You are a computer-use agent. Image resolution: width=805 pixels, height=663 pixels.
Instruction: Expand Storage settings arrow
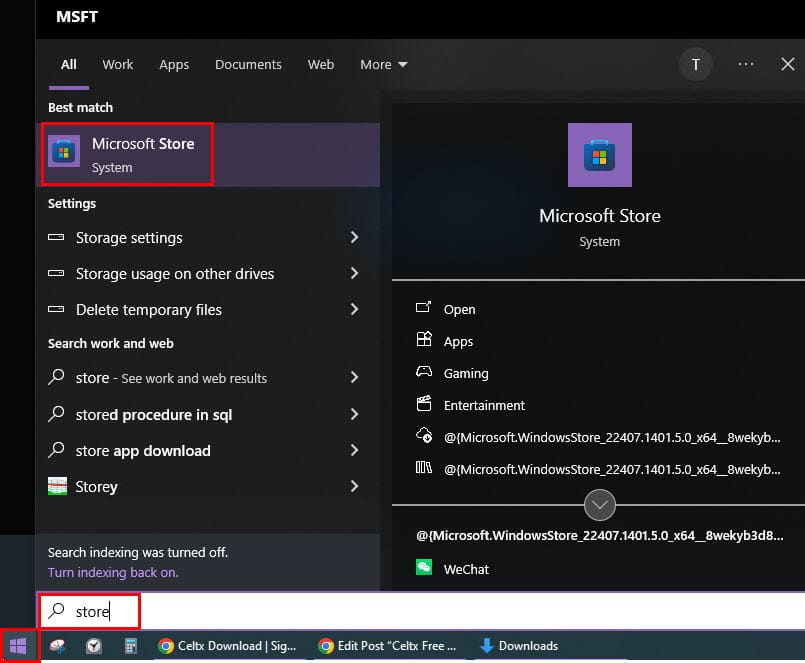pyautogui.click(x=354, y=238)
